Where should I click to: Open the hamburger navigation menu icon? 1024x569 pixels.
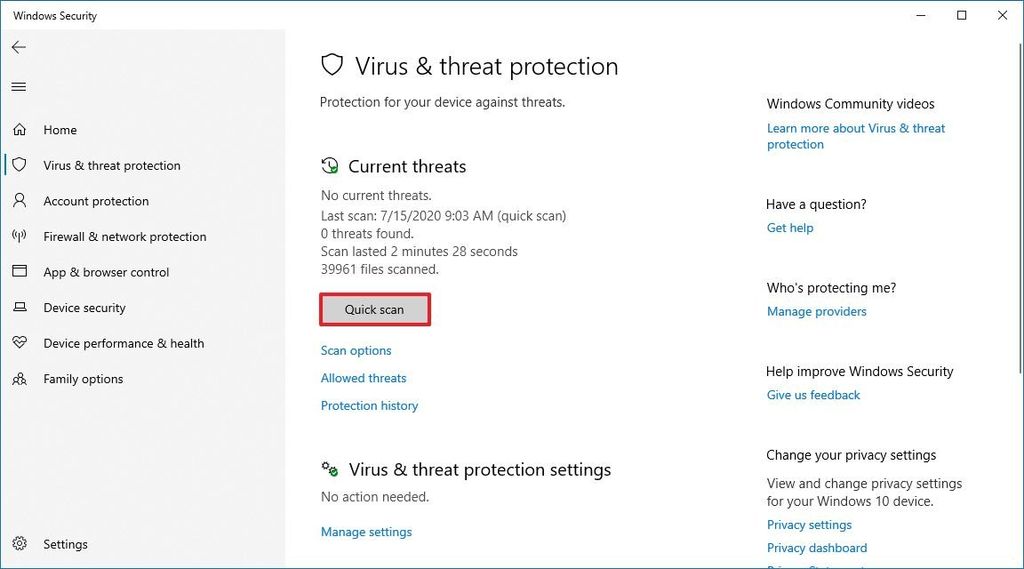[x=19, y=87]
